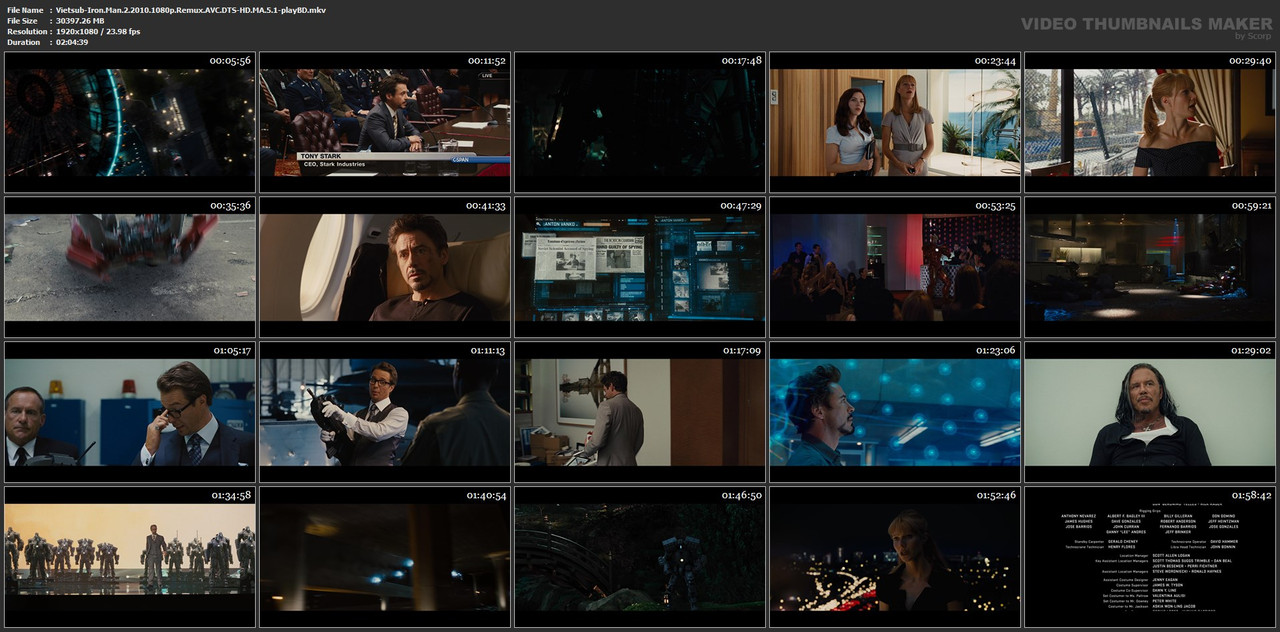Select the credits thumbnail at 01:58:42
The image size is (1280, 632).
click(x=1150, y=557)
